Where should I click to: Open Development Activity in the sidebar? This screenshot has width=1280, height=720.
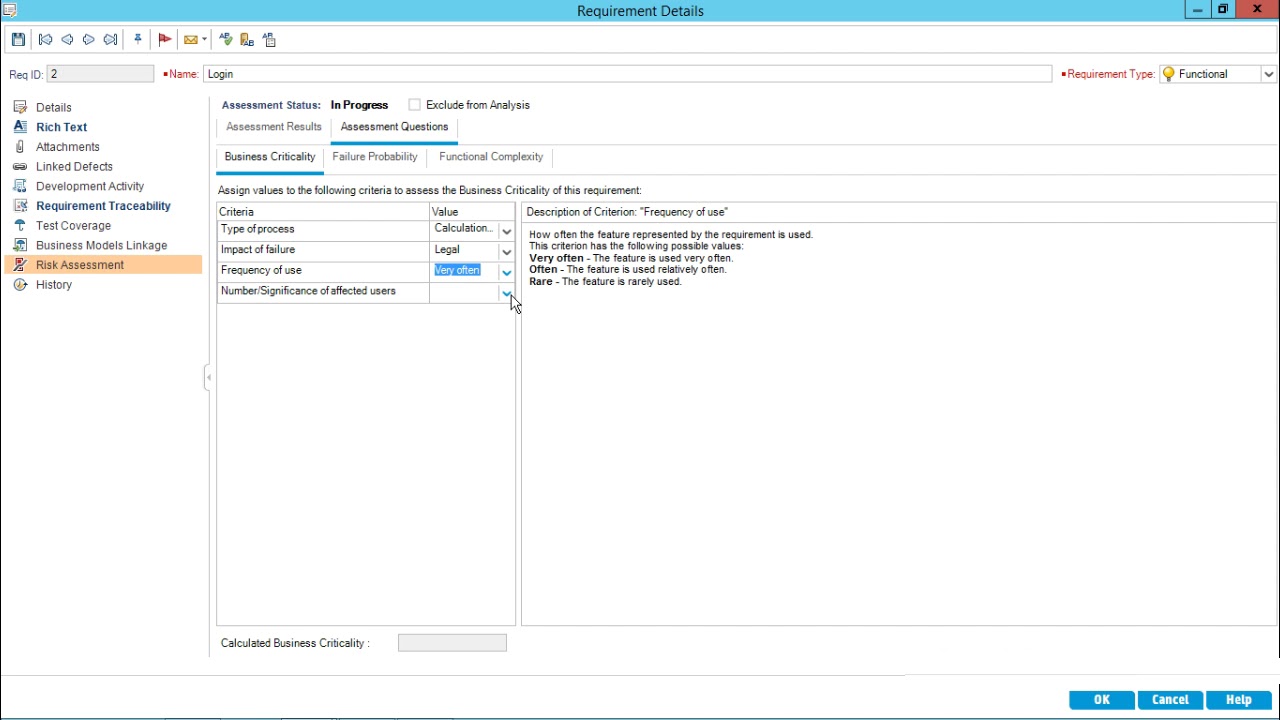coord(90,186)
